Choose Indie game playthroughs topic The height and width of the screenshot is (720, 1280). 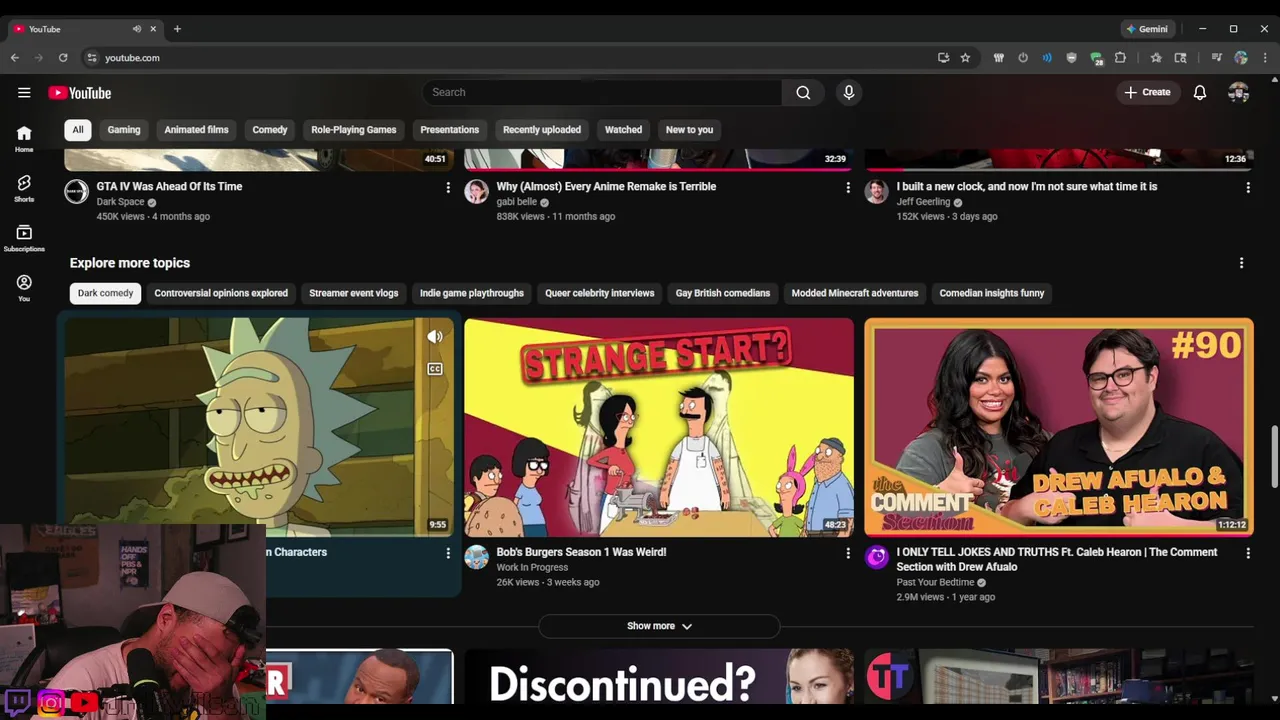pyautogui.click(x=472, y=293)
